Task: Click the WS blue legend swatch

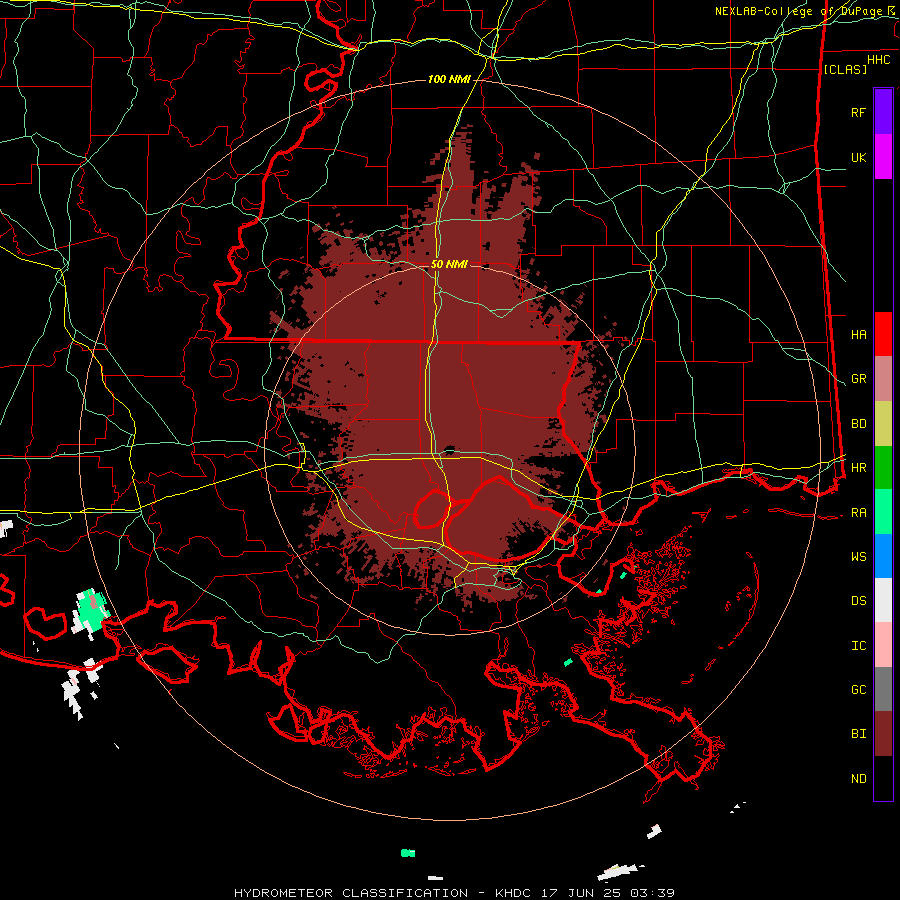Action: tap(883, 556)
